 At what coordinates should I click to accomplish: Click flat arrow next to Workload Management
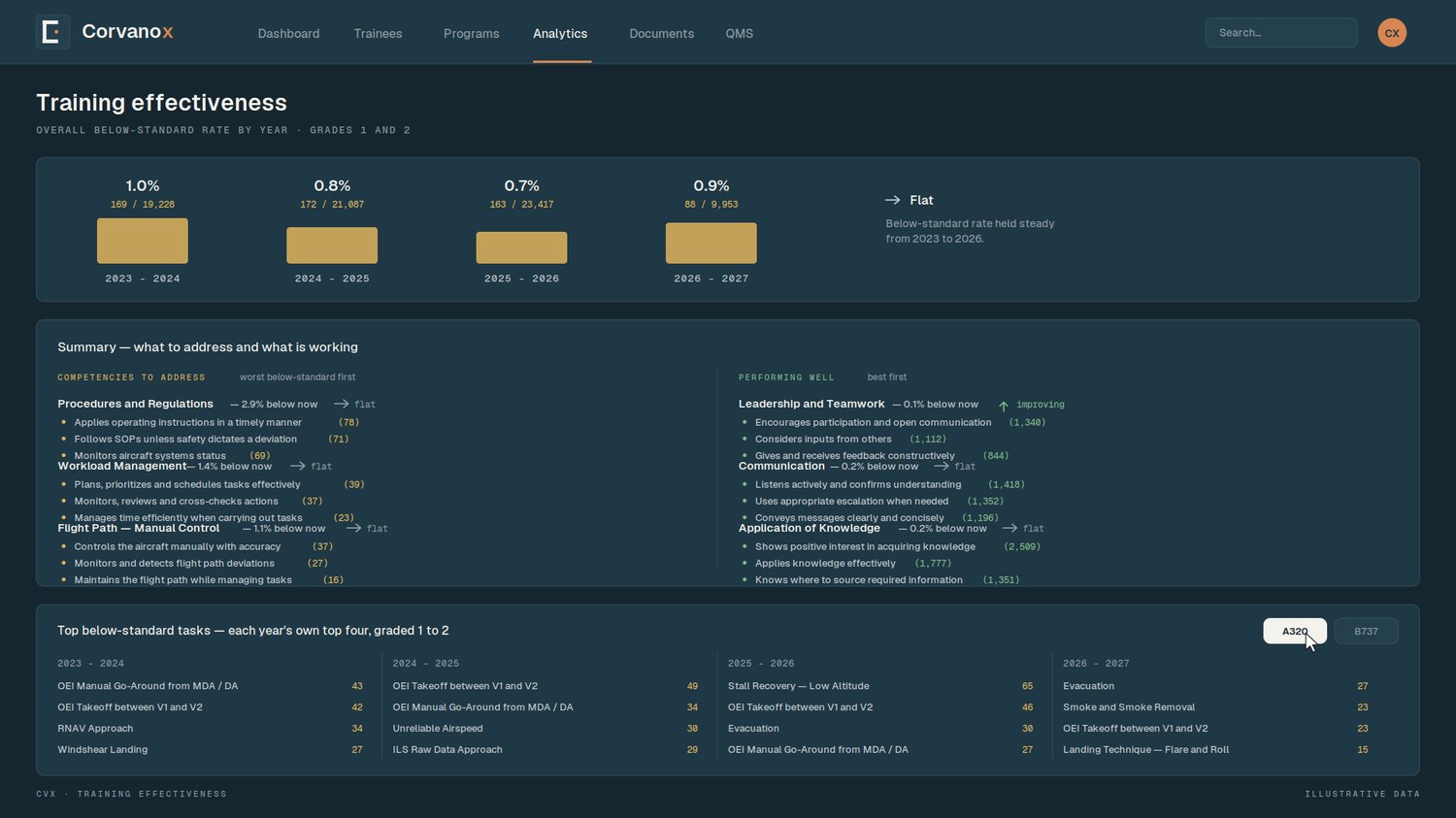point(298,466)
